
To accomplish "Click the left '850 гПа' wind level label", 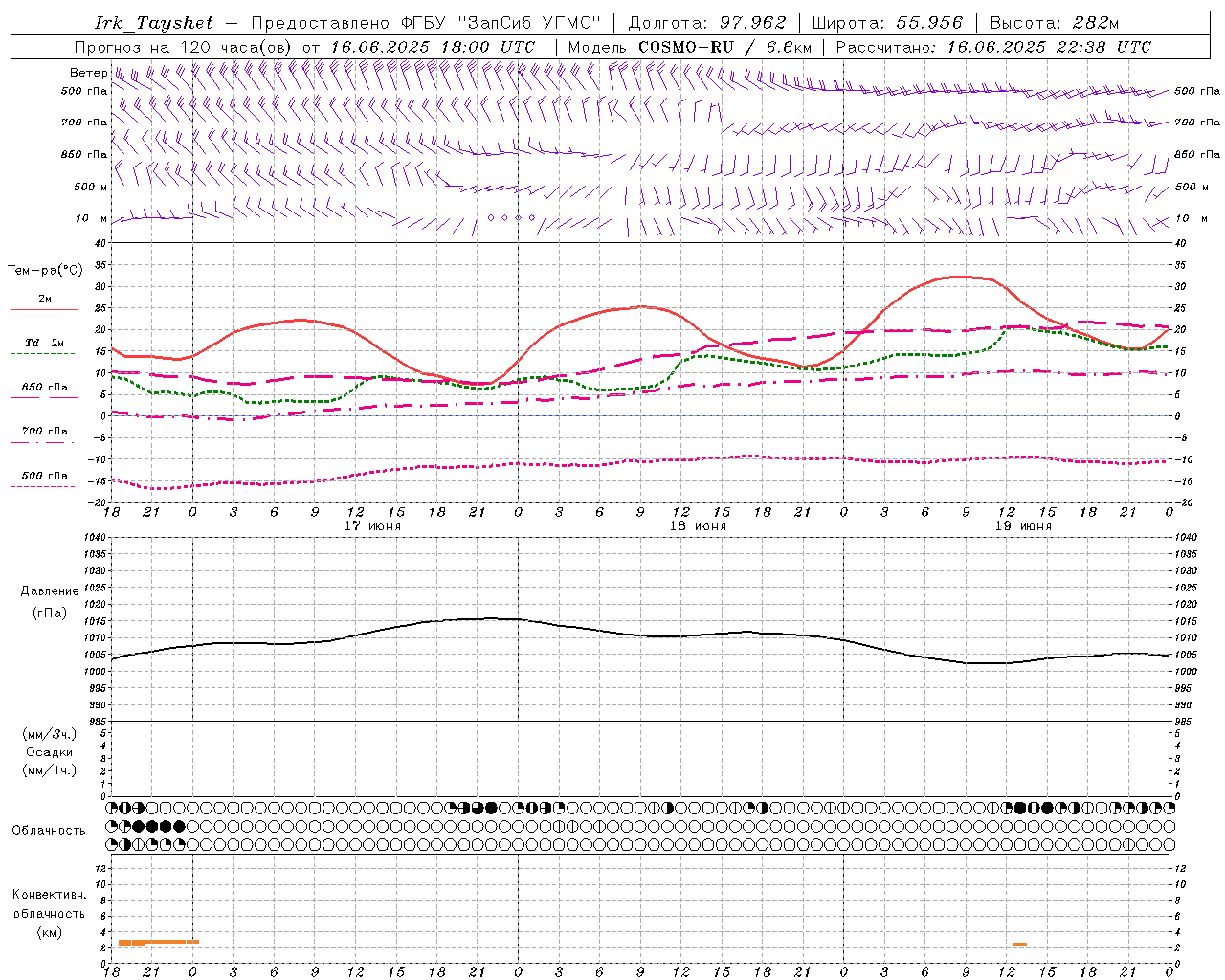I will [84, 154].
